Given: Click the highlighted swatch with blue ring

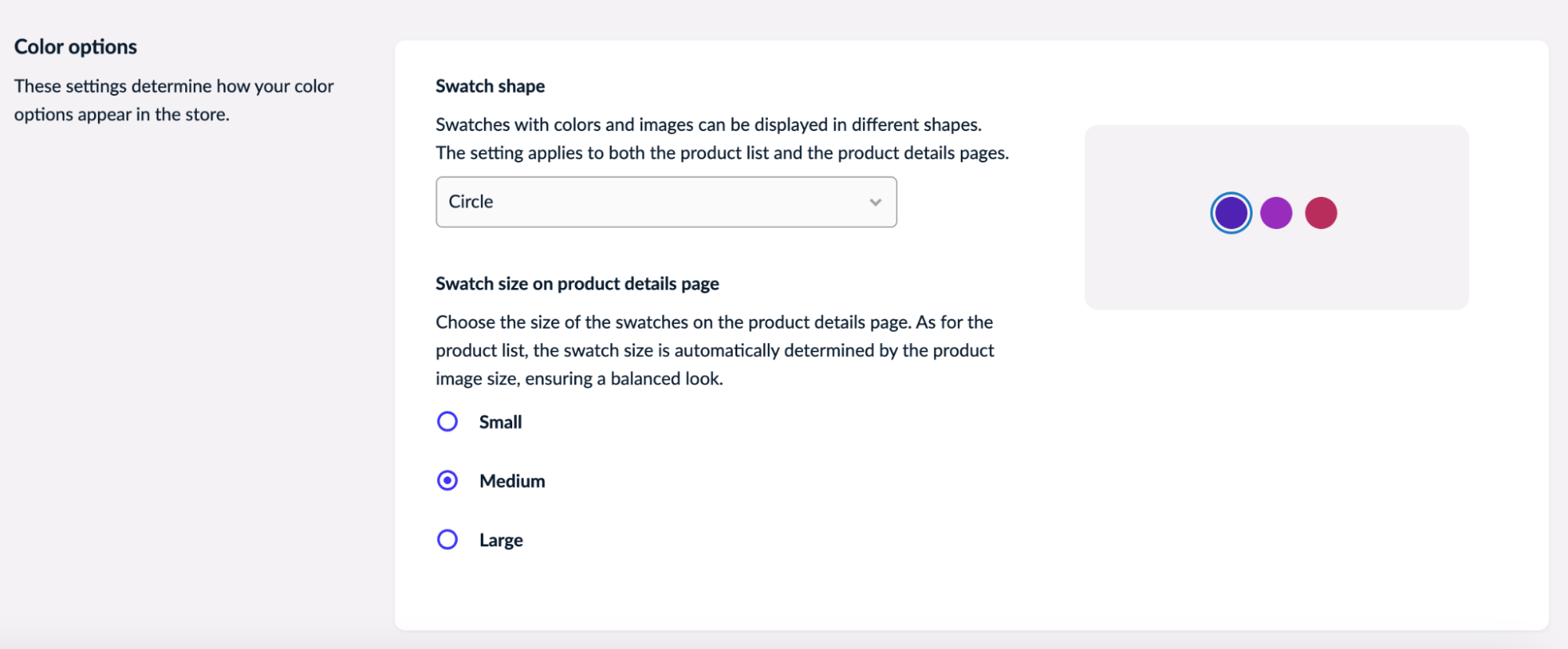Looking at the screenshot, I should [x=1231, y=212].
